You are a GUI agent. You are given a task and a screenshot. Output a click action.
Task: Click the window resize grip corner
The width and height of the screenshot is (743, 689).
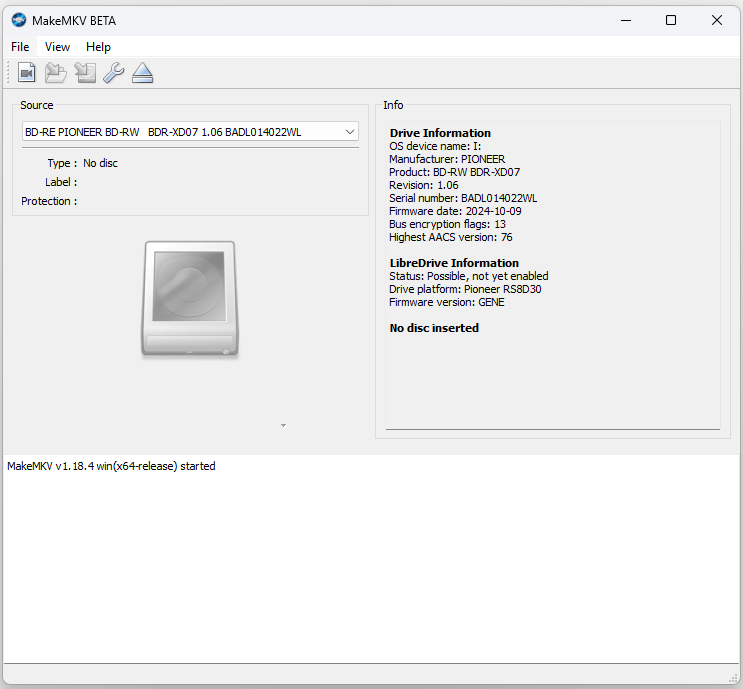tap(735, 679)
